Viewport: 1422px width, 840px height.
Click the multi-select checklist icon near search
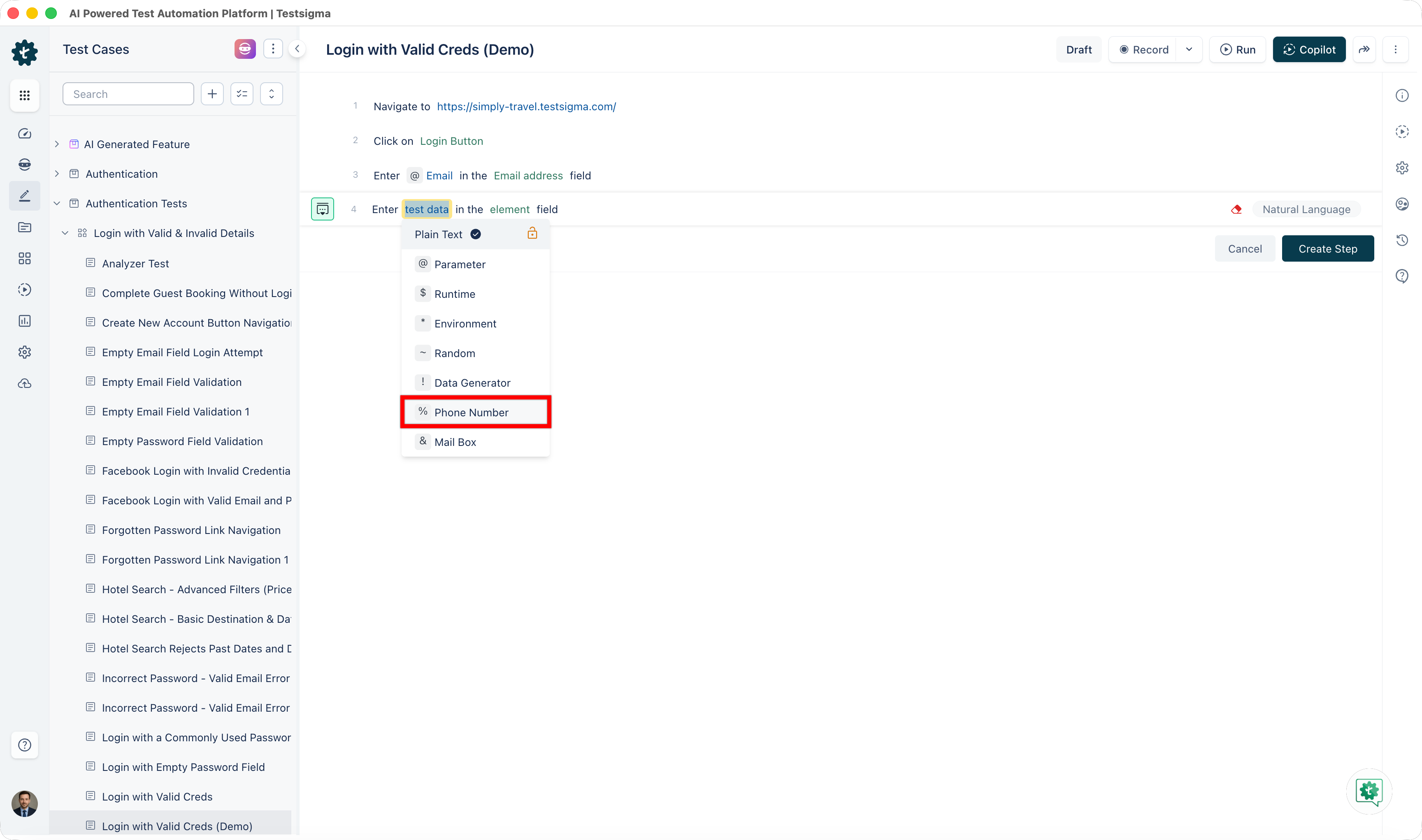pos(242,94)
